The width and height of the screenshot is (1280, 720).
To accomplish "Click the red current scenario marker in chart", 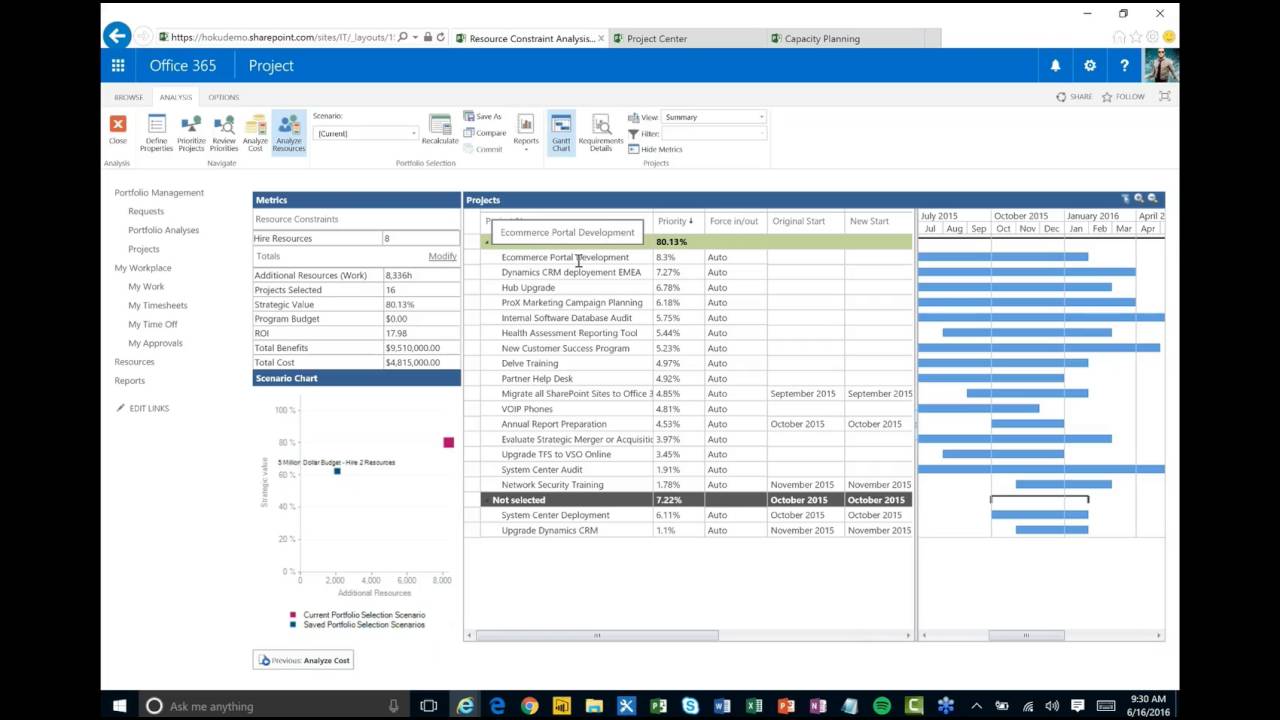I will tap(449, 442).
